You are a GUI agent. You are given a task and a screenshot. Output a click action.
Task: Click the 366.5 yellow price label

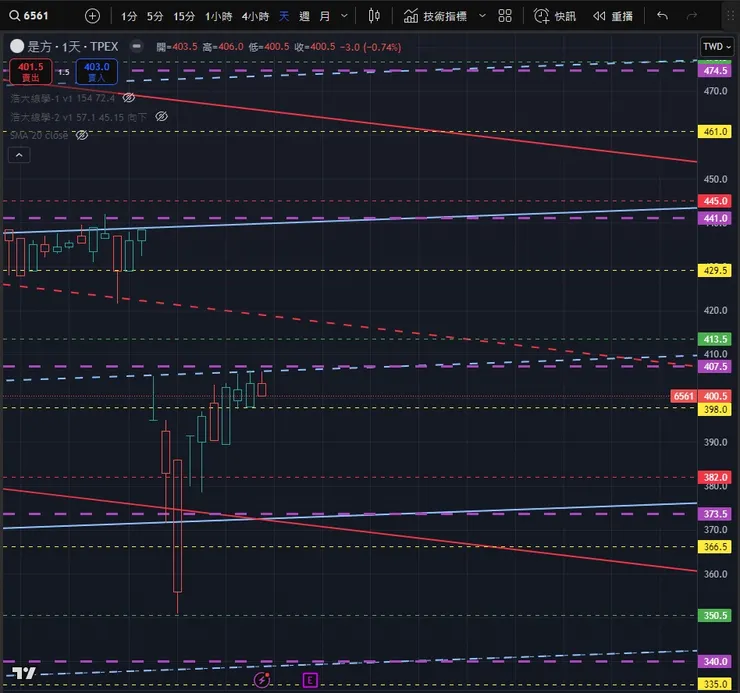715,547
